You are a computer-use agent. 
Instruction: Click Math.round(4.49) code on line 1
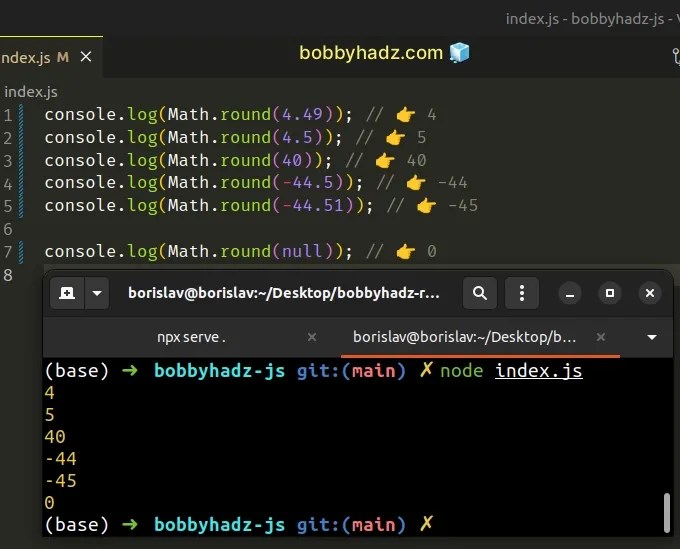coord(250,115)
